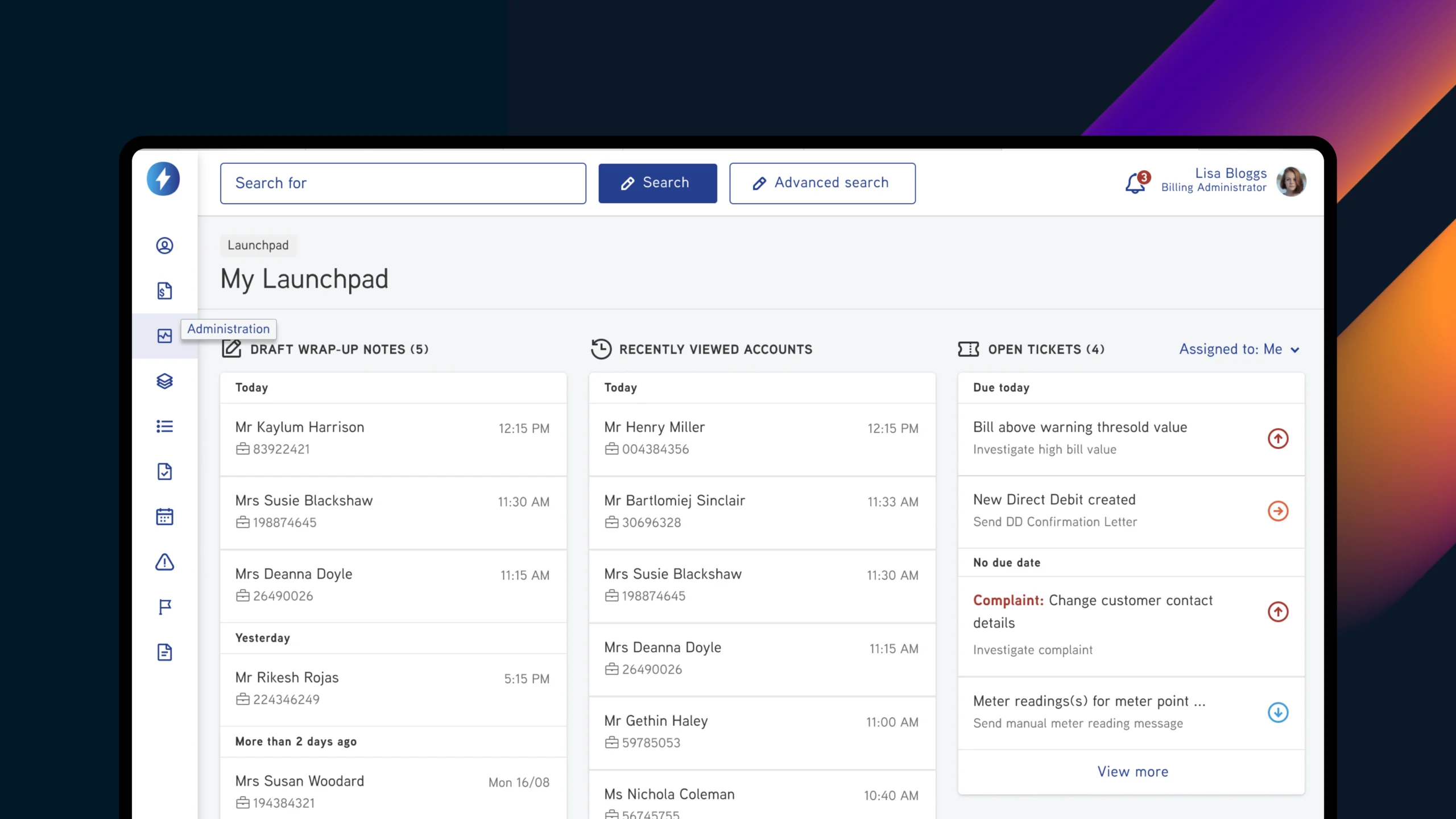Open Advanced search

point(822,183)
